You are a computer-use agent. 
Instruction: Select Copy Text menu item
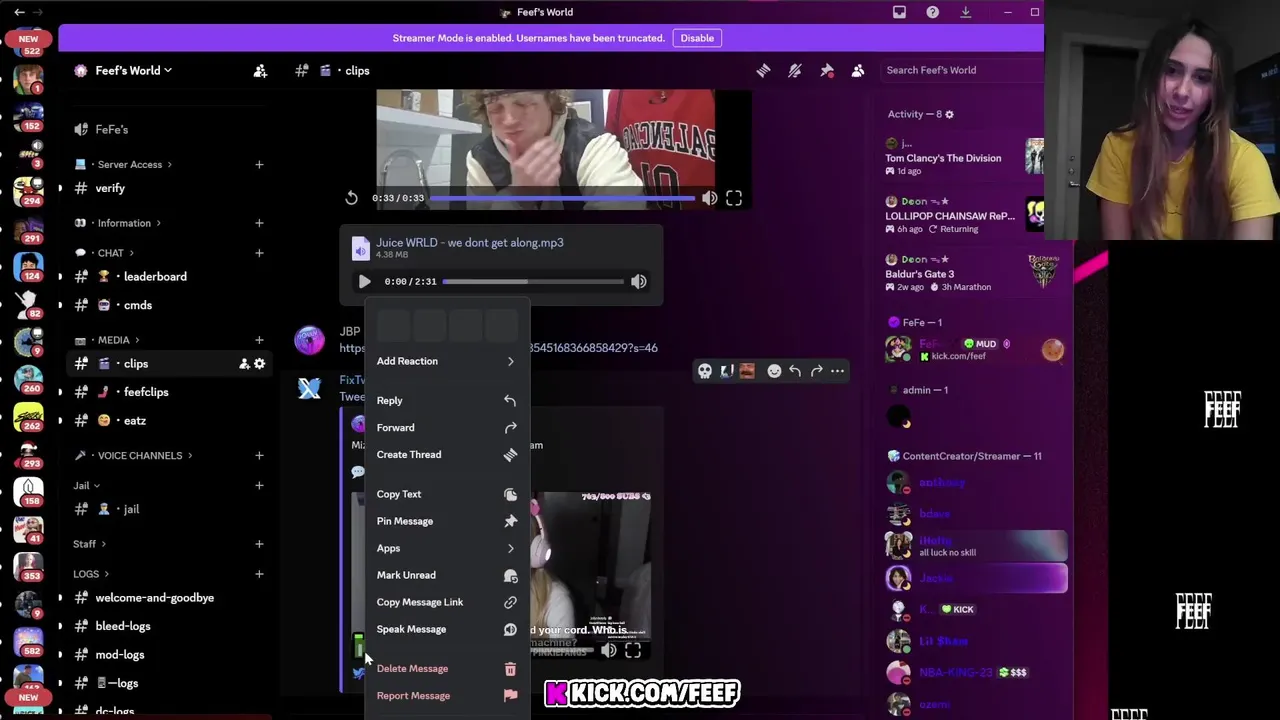(446, 494)
